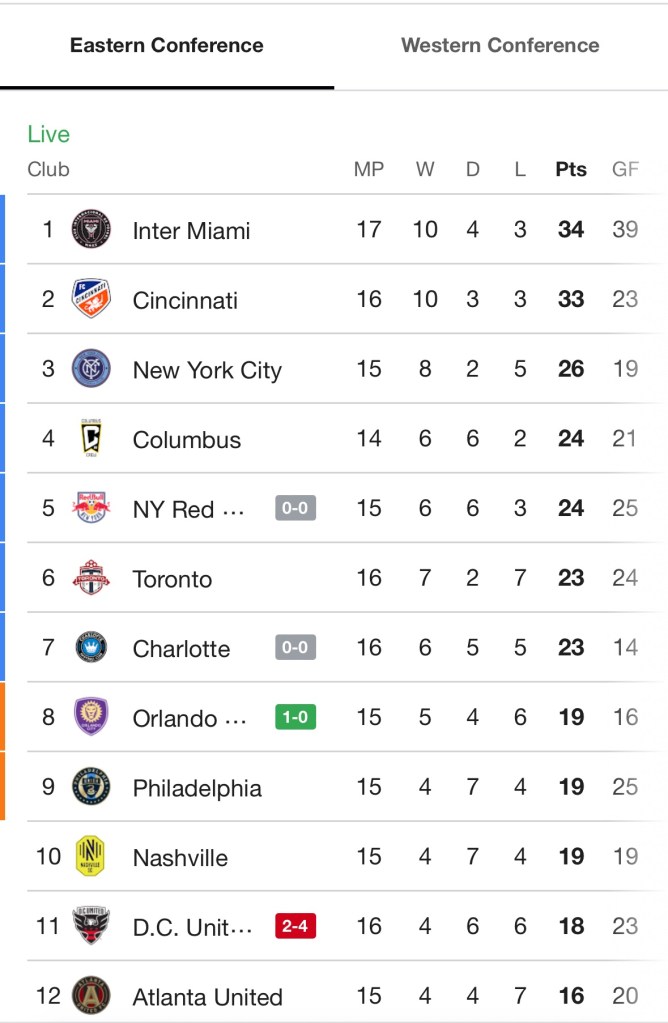Click NY Red Bulls' 0-0 live score
The height and width of the screenshot is (1023, 668).
point(295,508)
